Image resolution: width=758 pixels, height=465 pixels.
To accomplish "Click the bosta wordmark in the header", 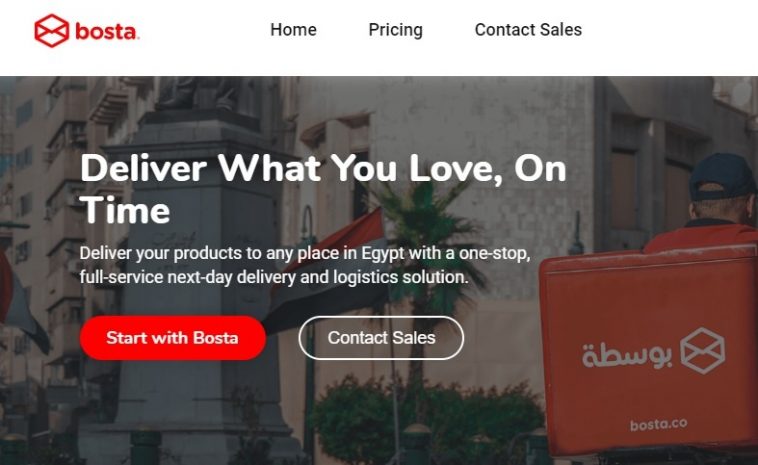I will (x=107, y=31).
